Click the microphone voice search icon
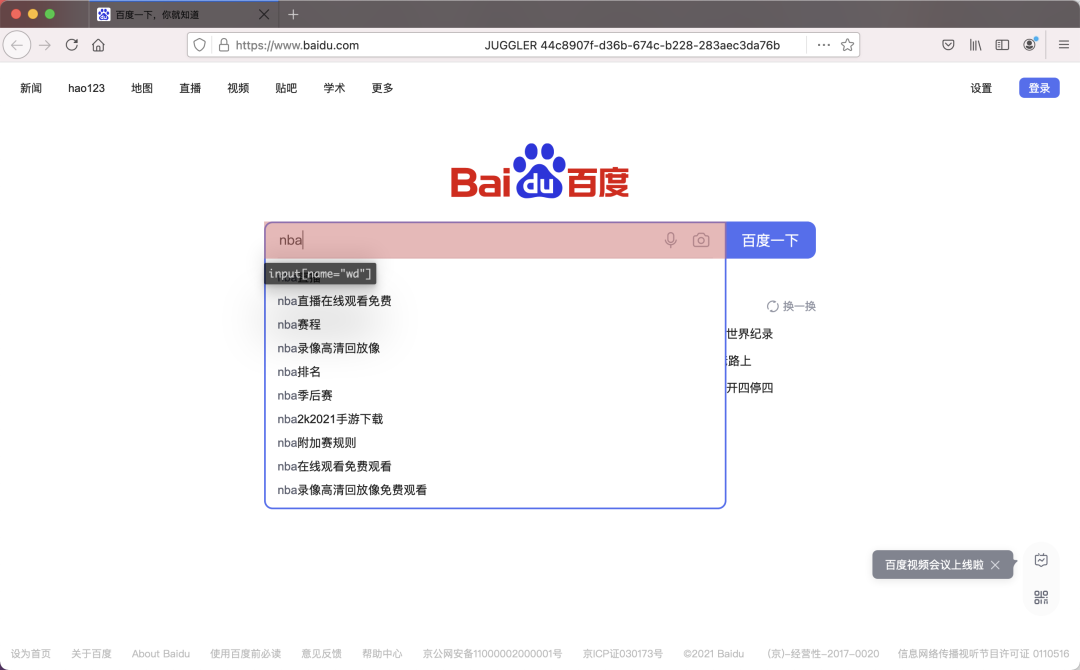1080x670 pixels. point(670,240)
